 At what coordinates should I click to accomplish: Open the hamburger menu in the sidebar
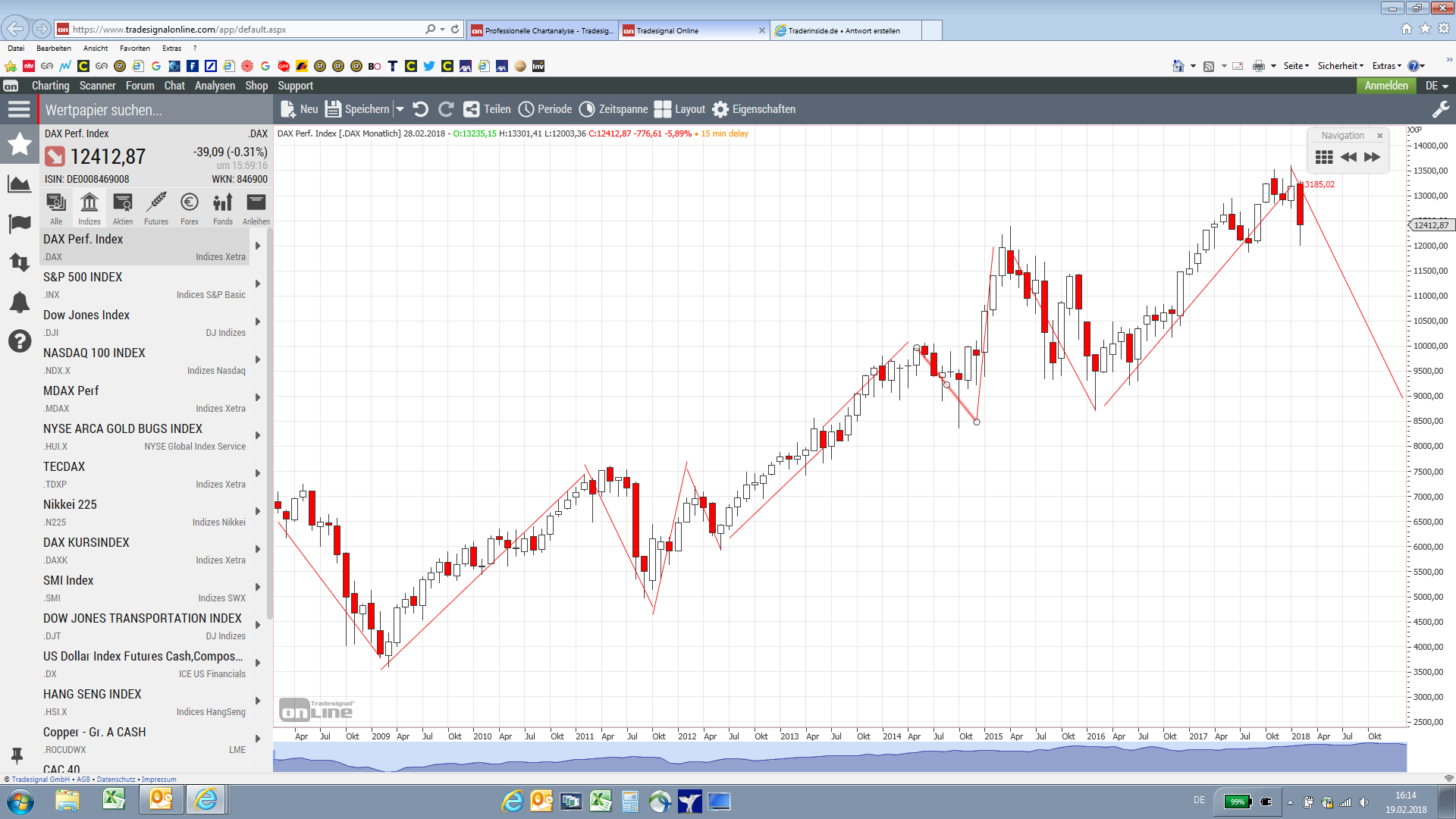[19, 110]
